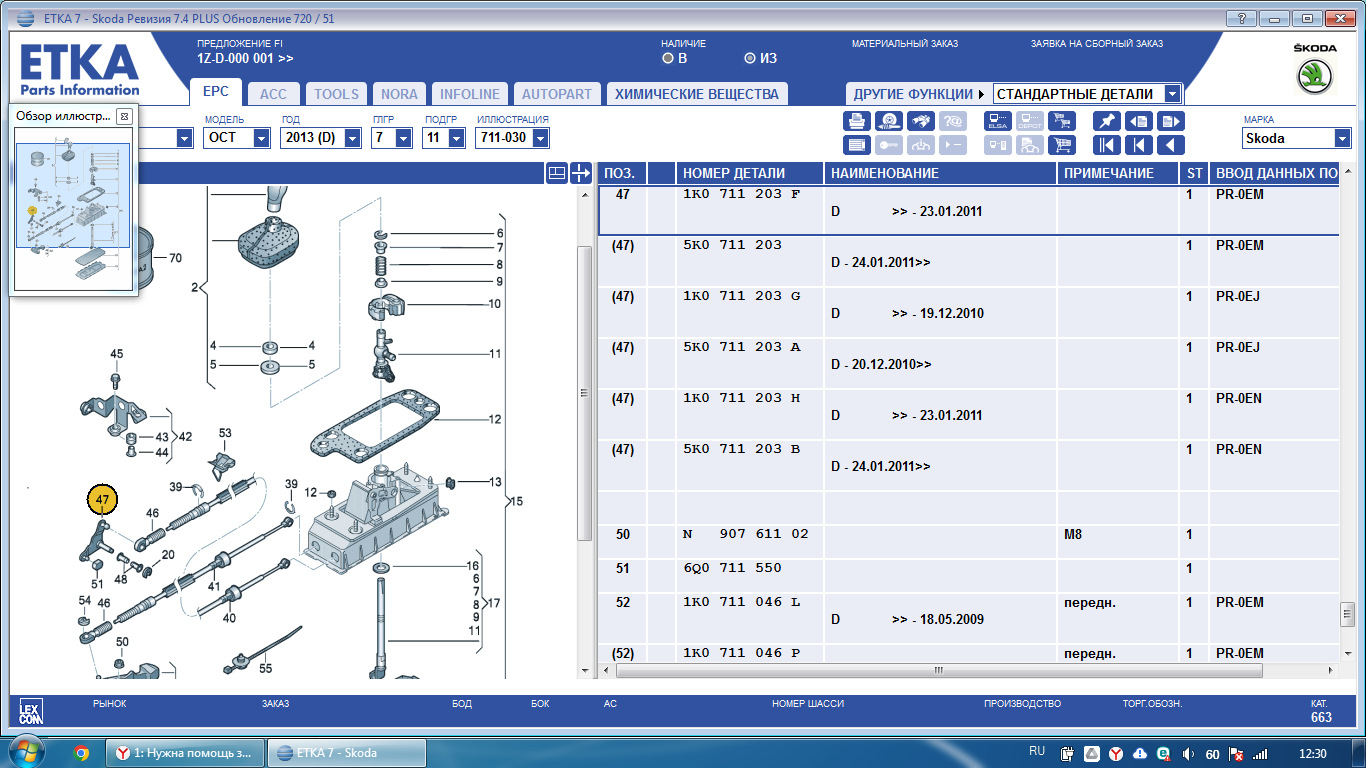1366x768 pixels.
Task: Open the binoculars search tool
Action: tap(920, 121)
